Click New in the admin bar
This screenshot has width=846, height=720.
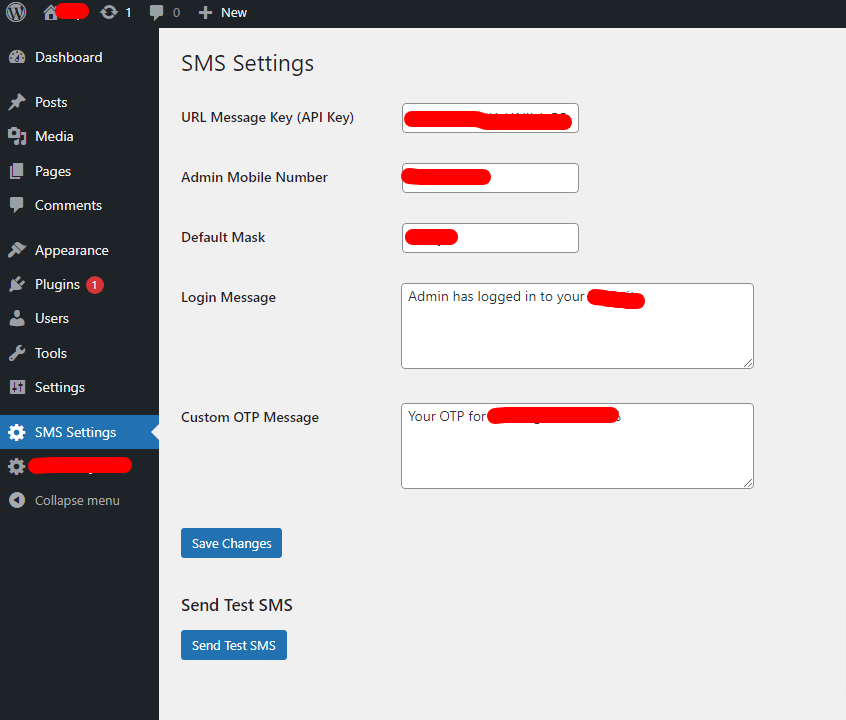click(234, 12)
